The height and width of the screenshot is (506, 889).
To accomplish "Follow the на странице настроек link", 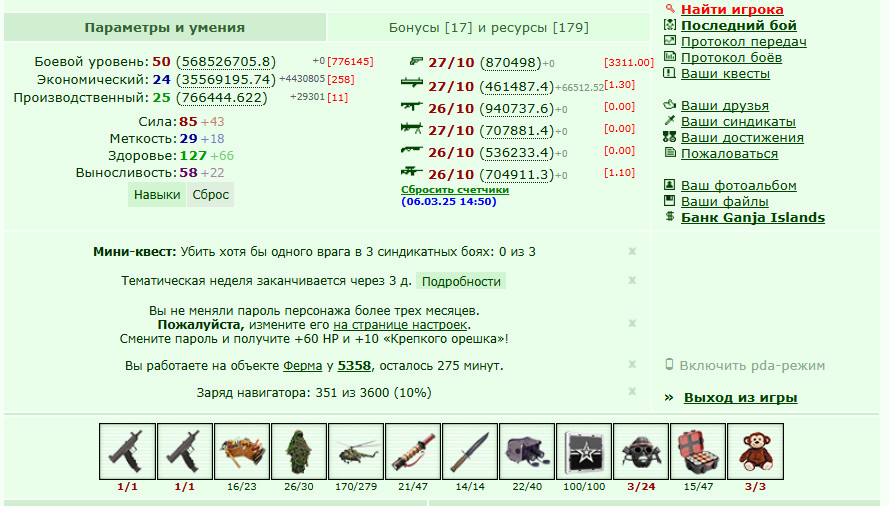I will (x=400, y=324).
